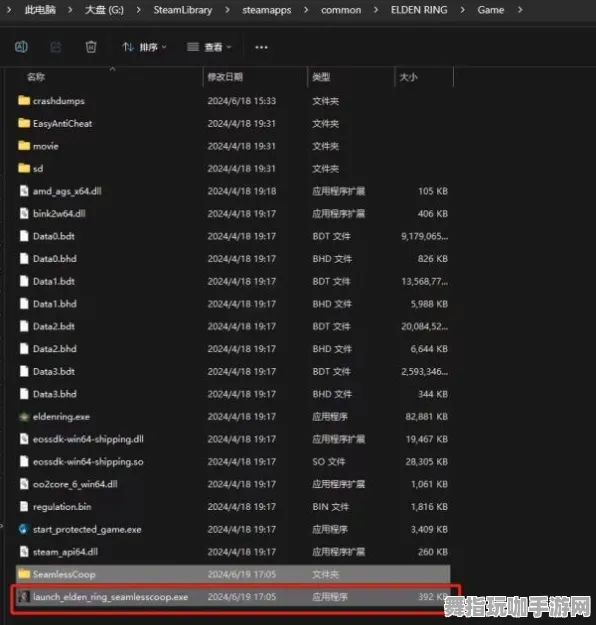Click the Data2.bhd file icon

[24, 349]
